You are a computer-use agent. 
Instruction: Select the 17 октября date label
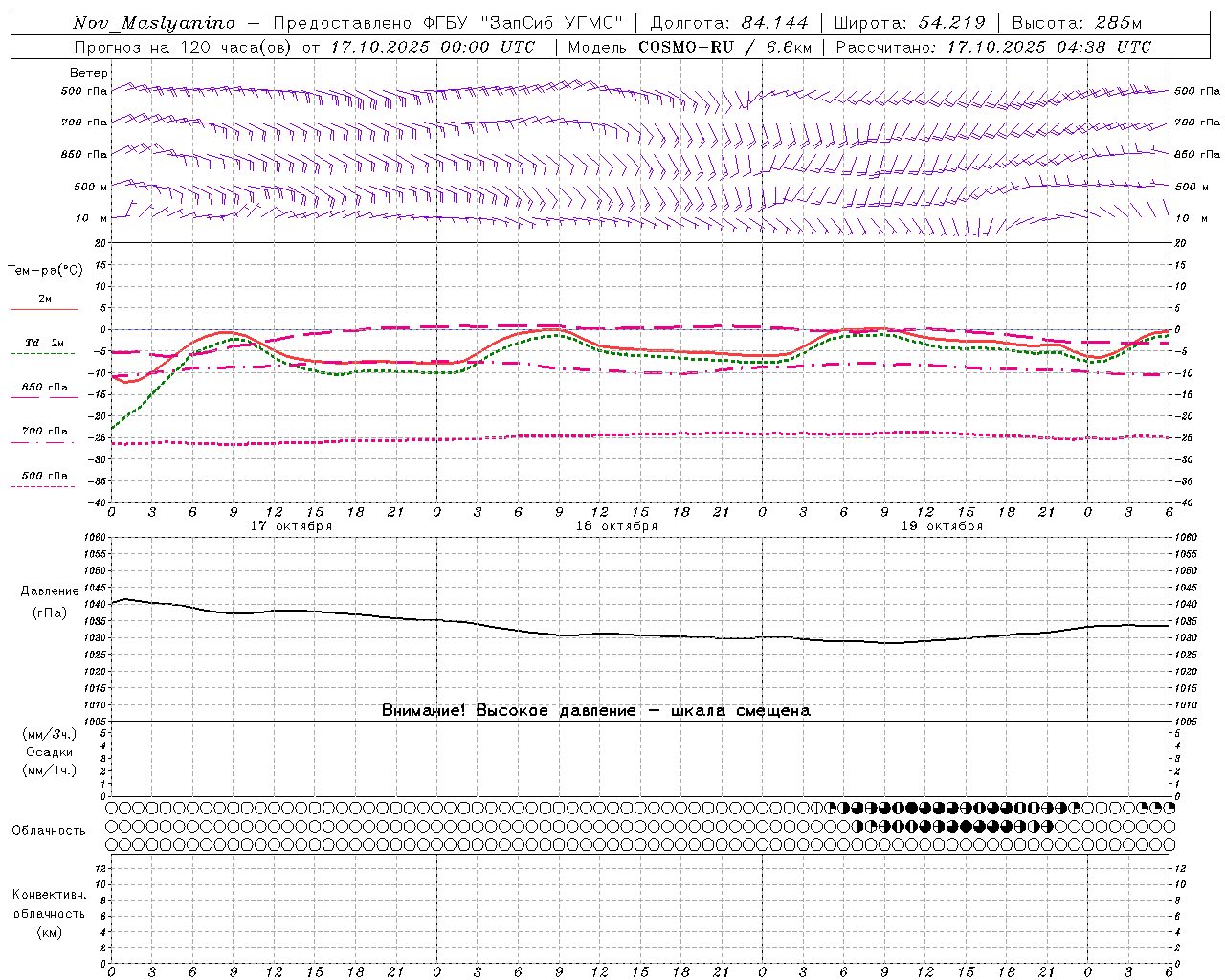pos(291,526)
